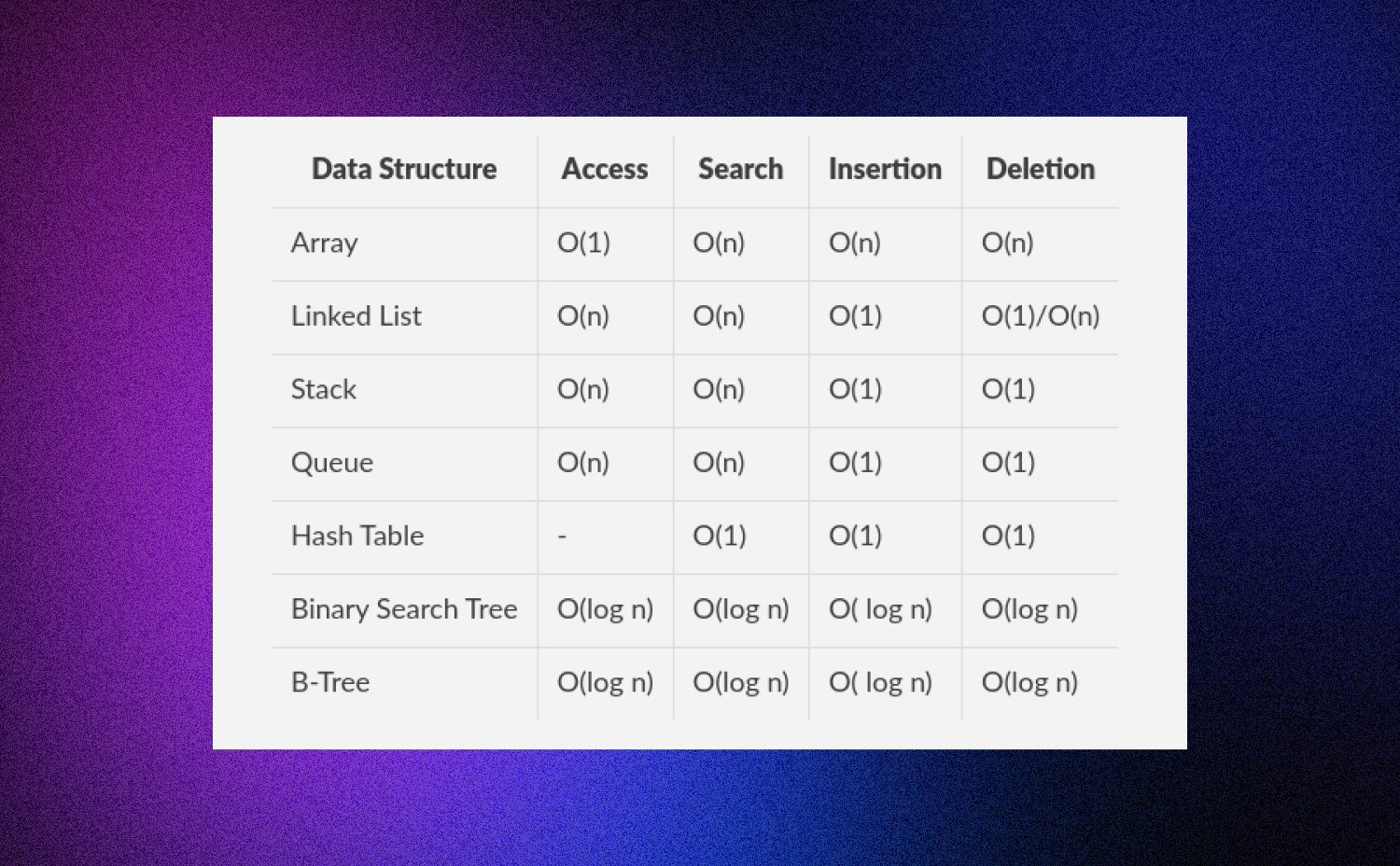The width and height of the screenshot is (1400, 866).
Task: Click the Array access O(1) cell
Action: [583, 243]
